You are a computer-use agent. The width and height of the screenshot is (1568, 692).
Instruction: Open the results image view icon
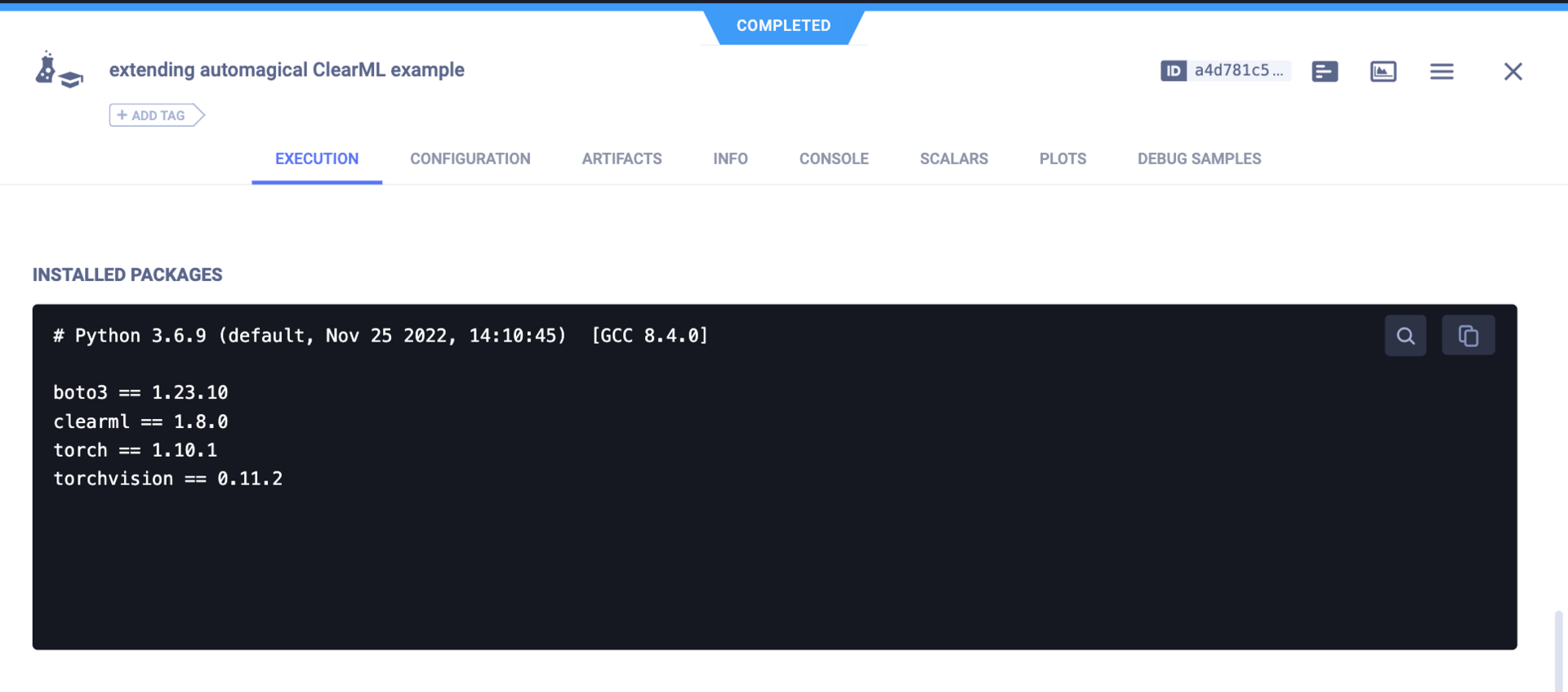1383,72
